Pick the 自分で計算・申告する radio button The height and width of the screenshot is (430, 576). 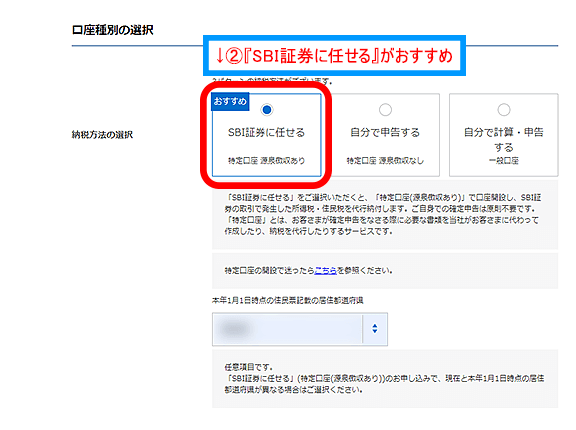[504, 109]
